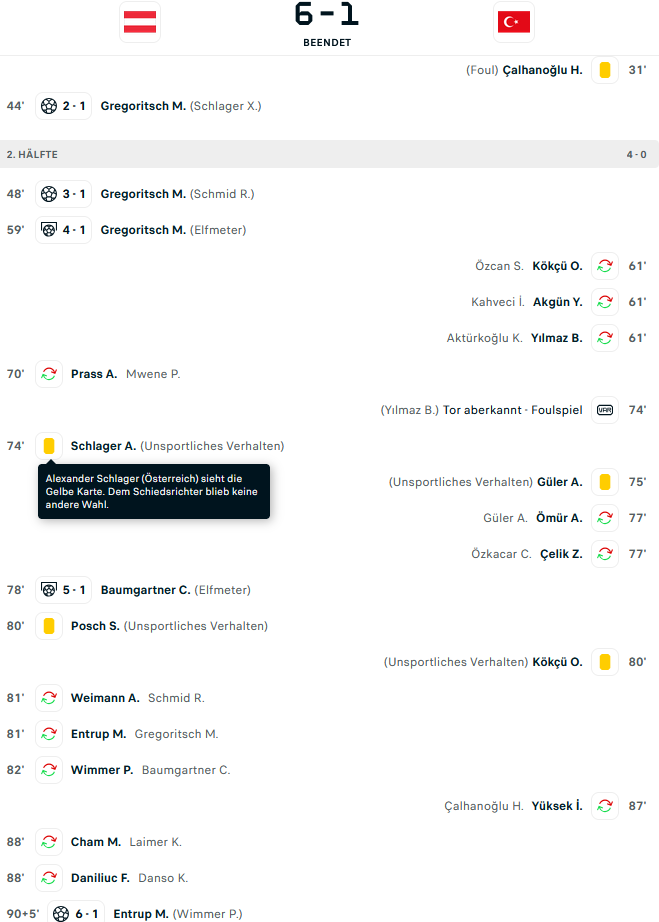
Task: Click Schlager A. yellow card icon
Action: (x=49, y=446)
